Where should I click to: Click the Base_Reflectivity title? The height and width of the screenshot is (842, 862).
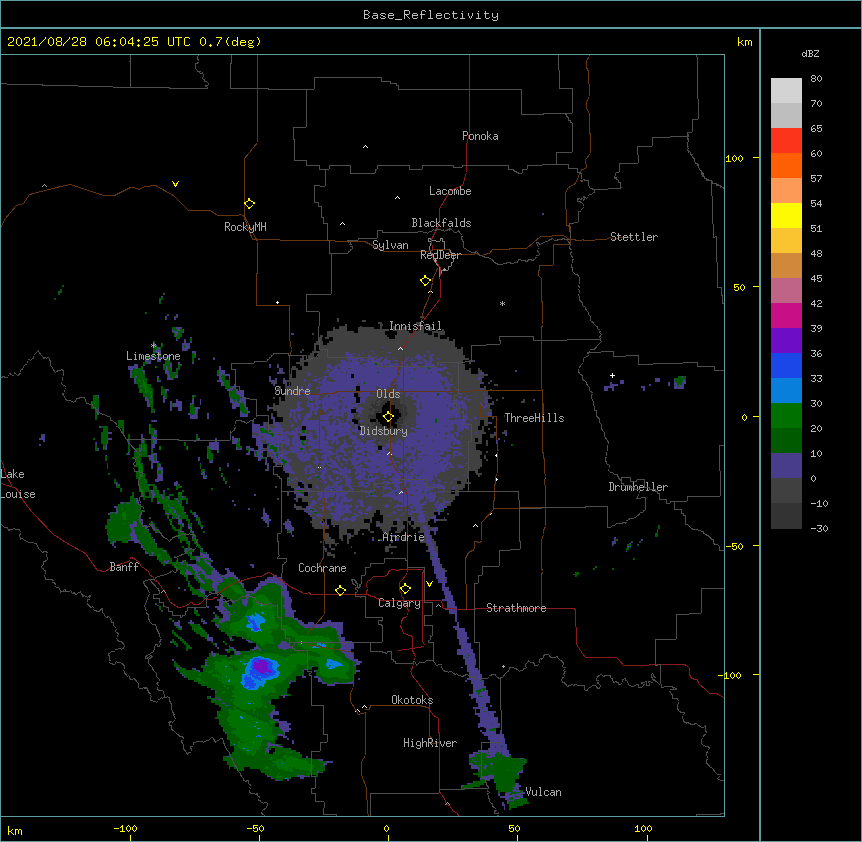pyautogui.click(x=431, y=15)
